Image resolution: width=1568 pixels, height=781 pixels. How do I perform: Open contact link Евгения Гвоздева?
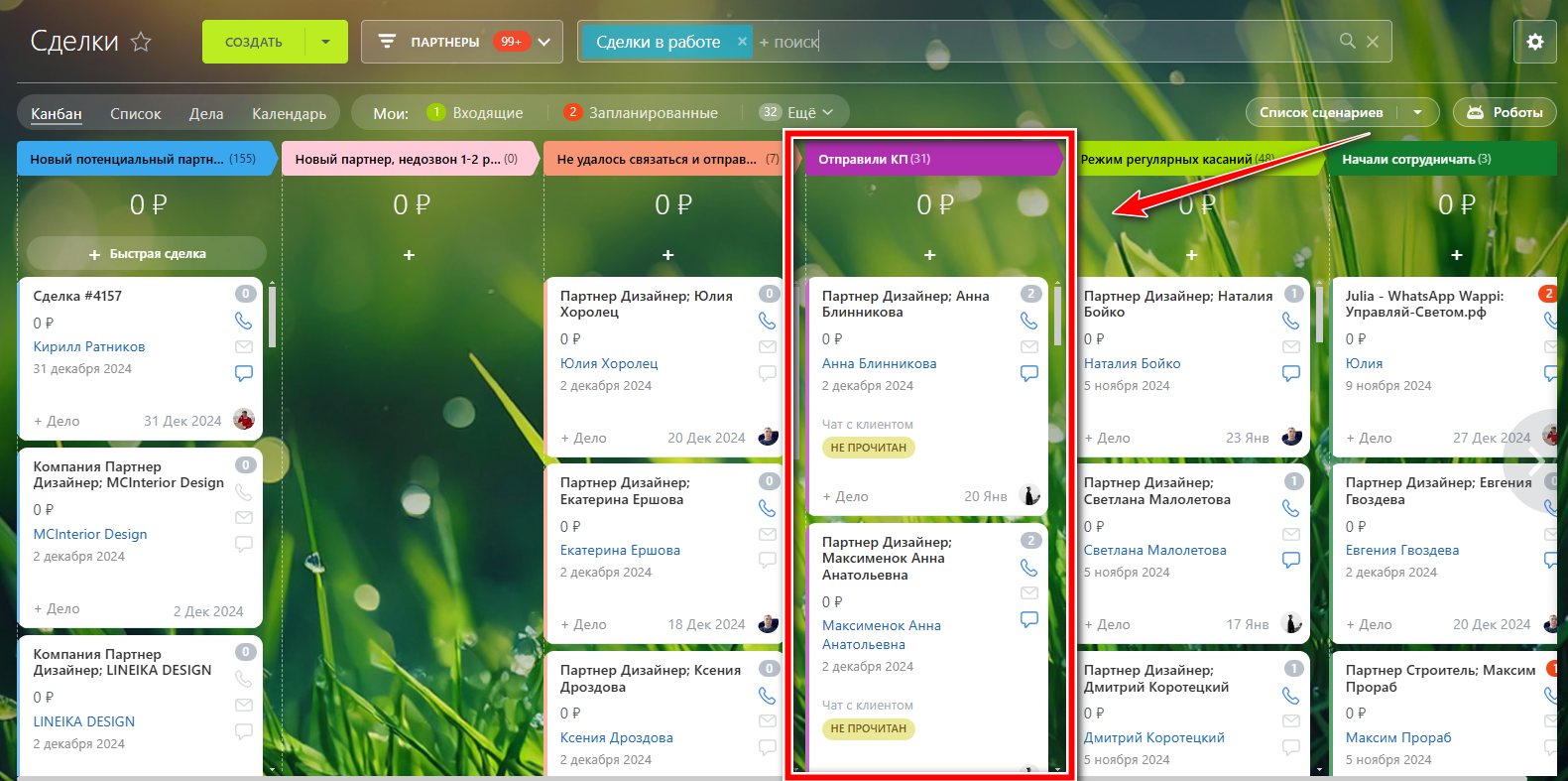1402,550
